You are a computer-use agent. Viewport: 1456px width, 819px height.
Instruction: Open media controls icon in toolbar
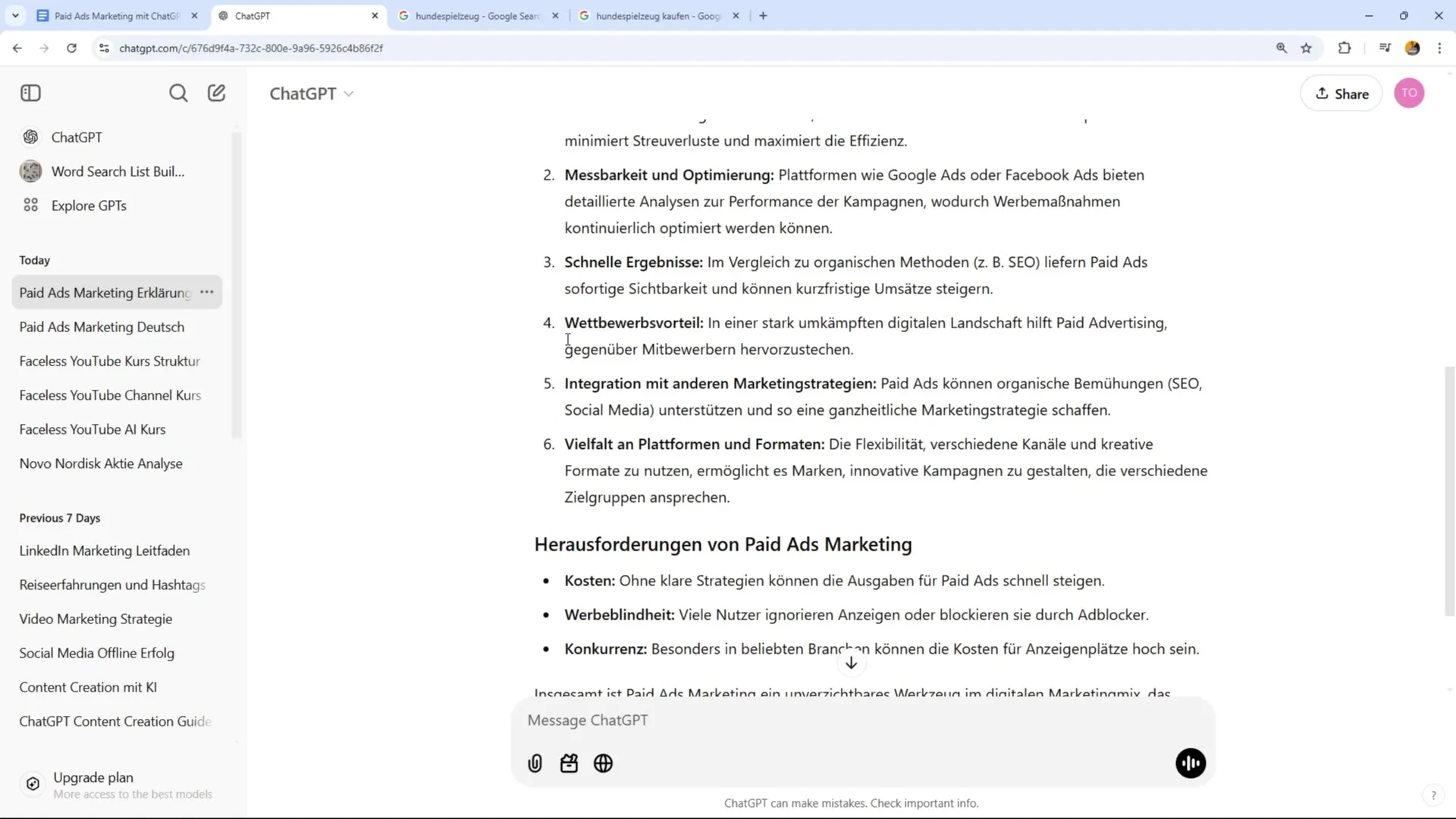point(1385,48)
